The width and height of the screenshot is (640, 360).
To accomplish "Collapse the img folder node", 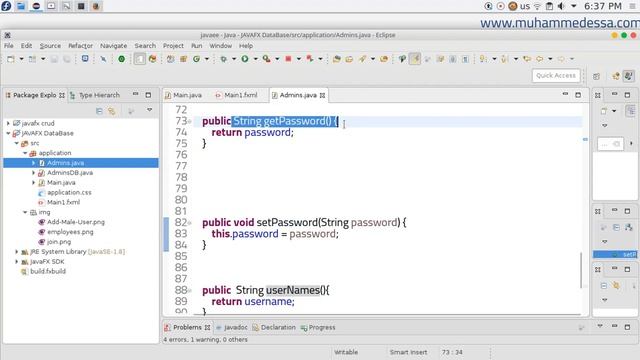I will point(25,212).
